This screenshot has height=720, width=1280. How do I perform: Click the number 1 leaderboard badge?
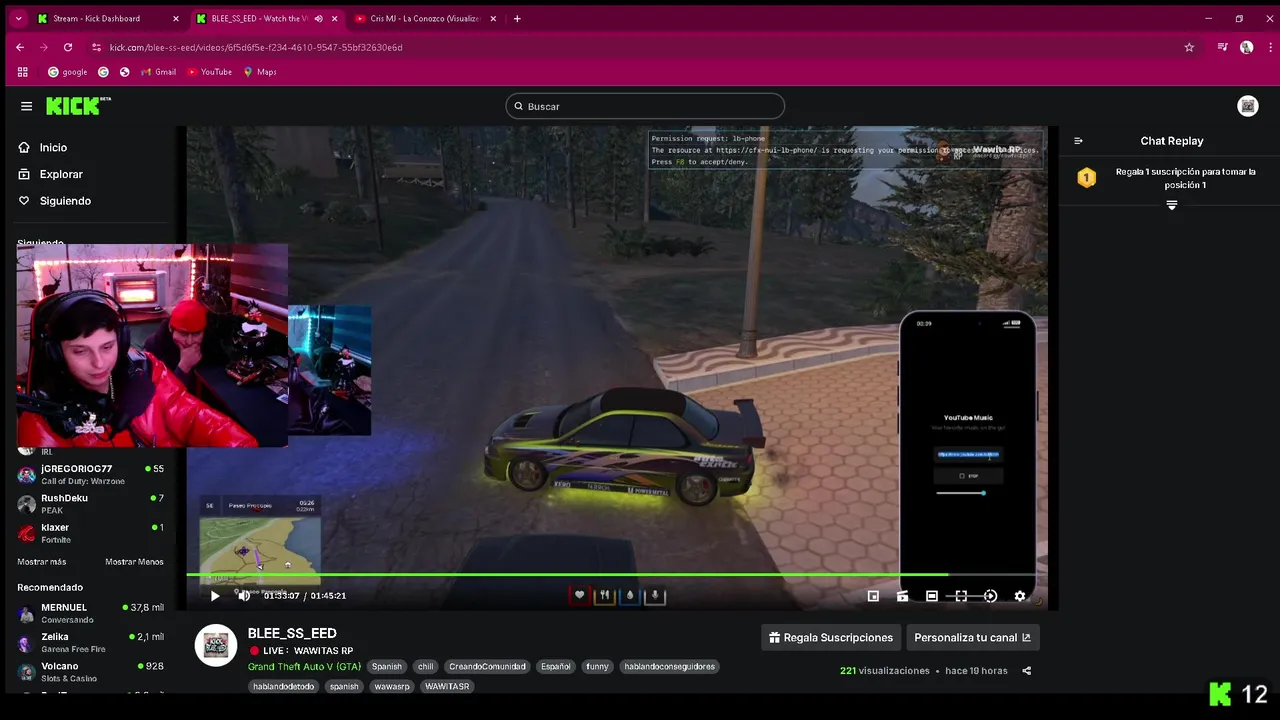1087,178
